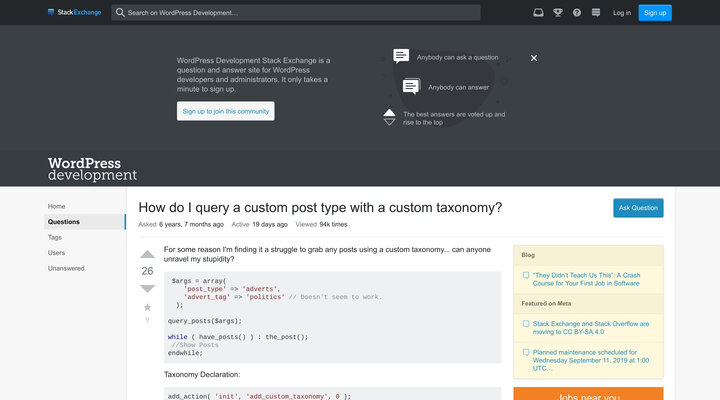
Task: Click the Ask Question button
Action: pos(638,208)
